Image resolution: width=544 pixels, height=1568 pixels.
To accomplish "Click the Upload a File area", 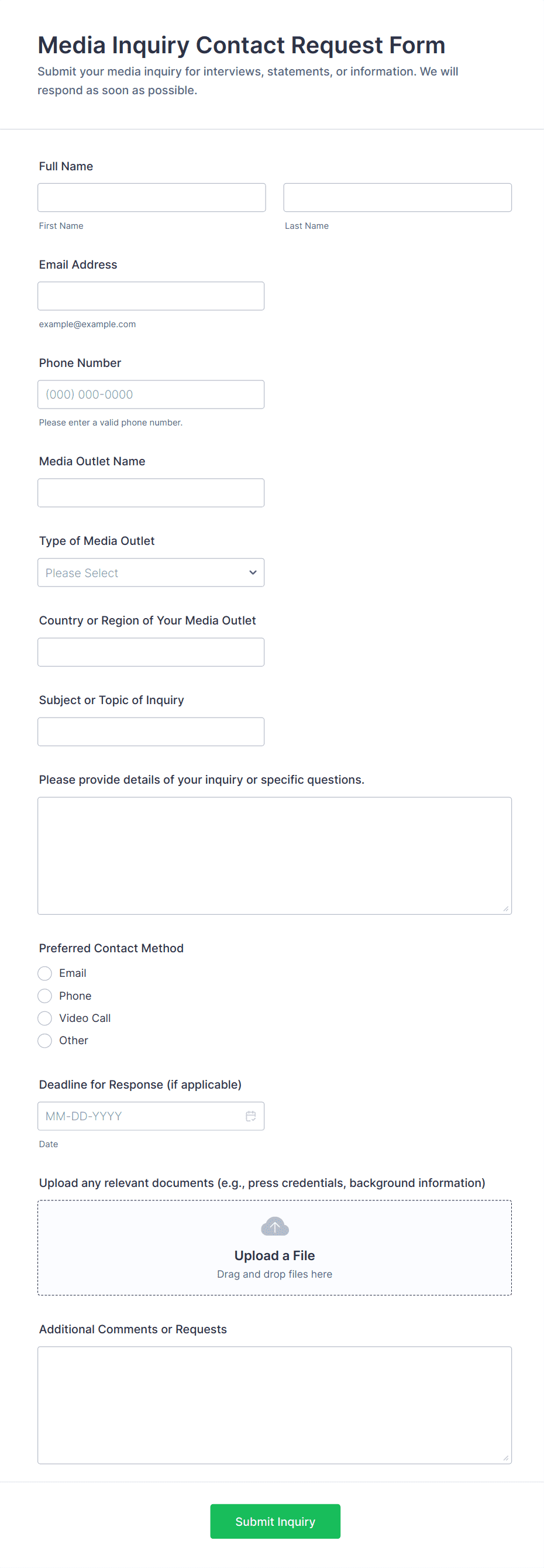I will point(274,1255).
